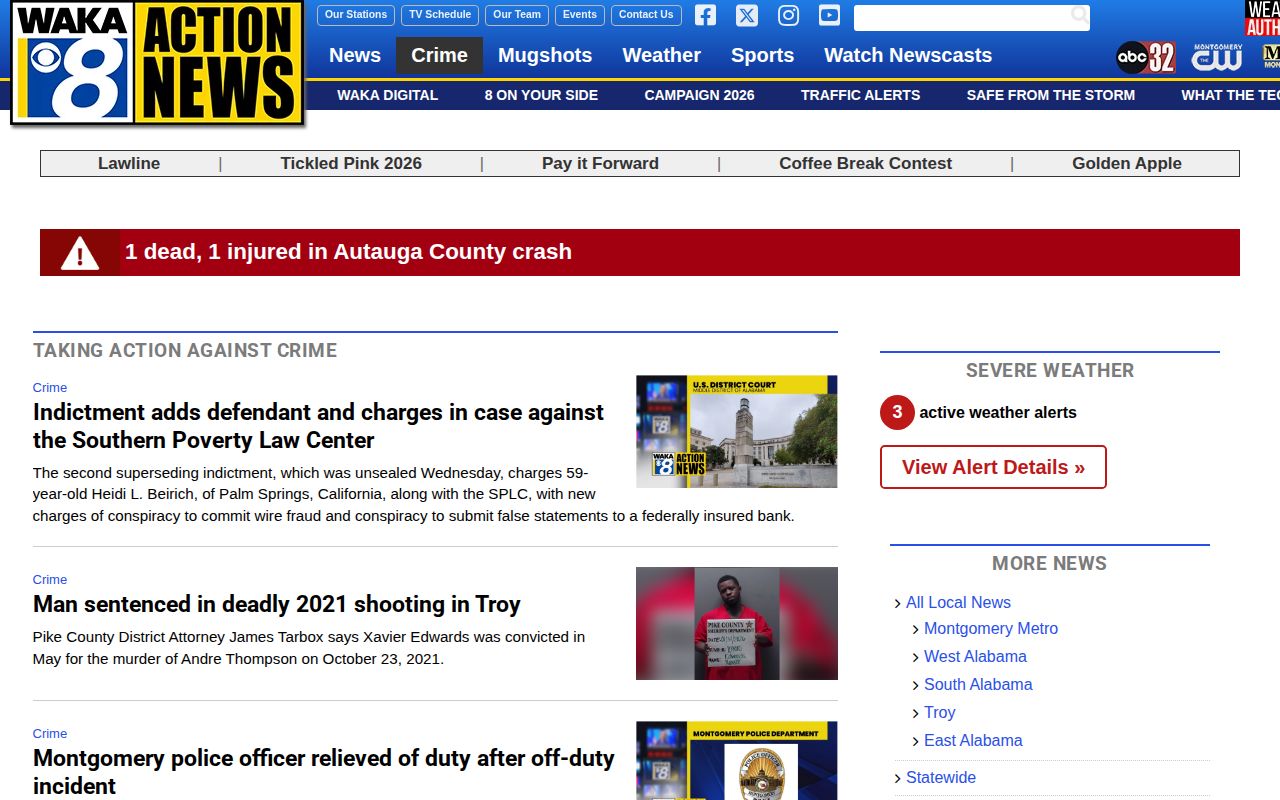Read the Autauga County crash alert headline
The height and width of the screenshot is (800, 1280).
[x=348, y=252]
